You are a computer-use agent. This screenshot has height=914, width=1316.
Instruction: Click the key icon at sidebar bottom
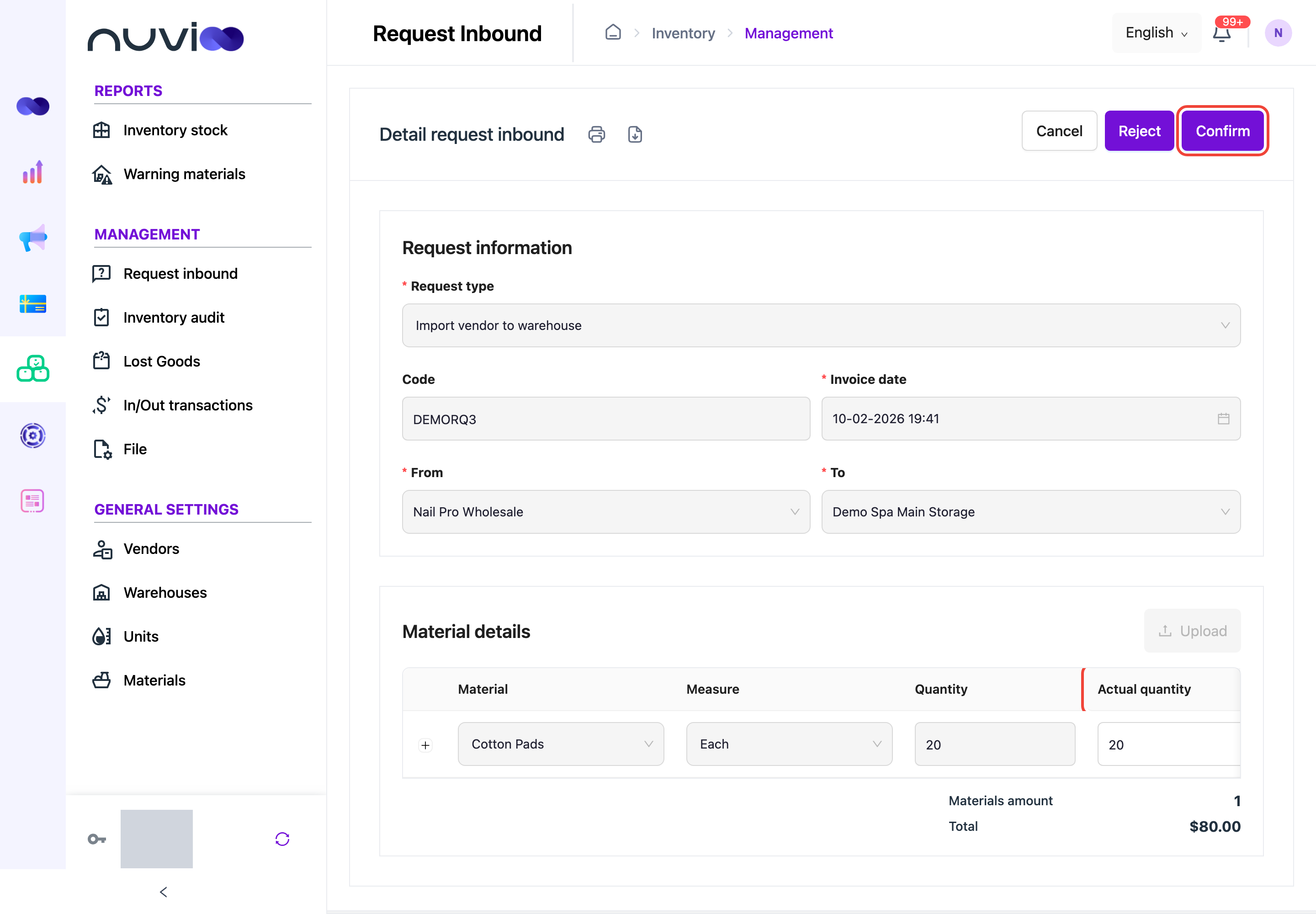[x=97, y=839]
